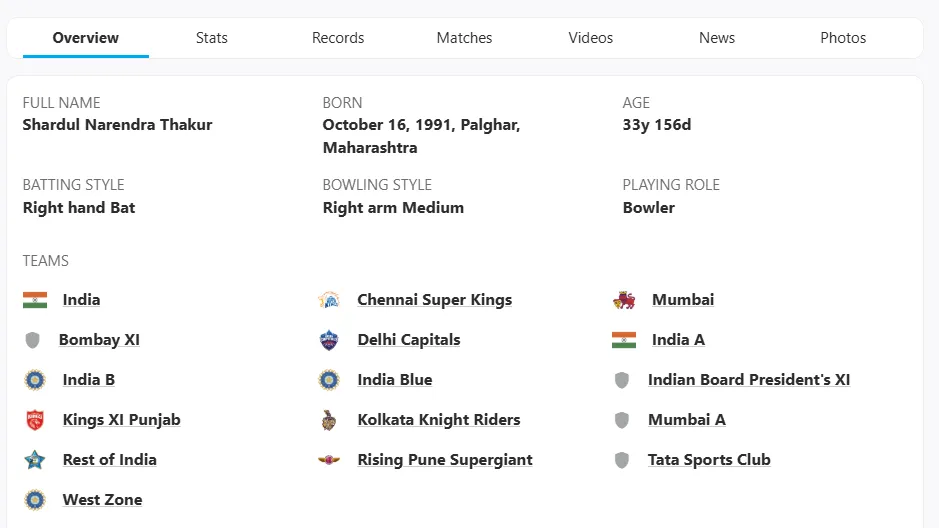
Task: Click the Chennai Super Kings logo
Action: click(329, 300)
